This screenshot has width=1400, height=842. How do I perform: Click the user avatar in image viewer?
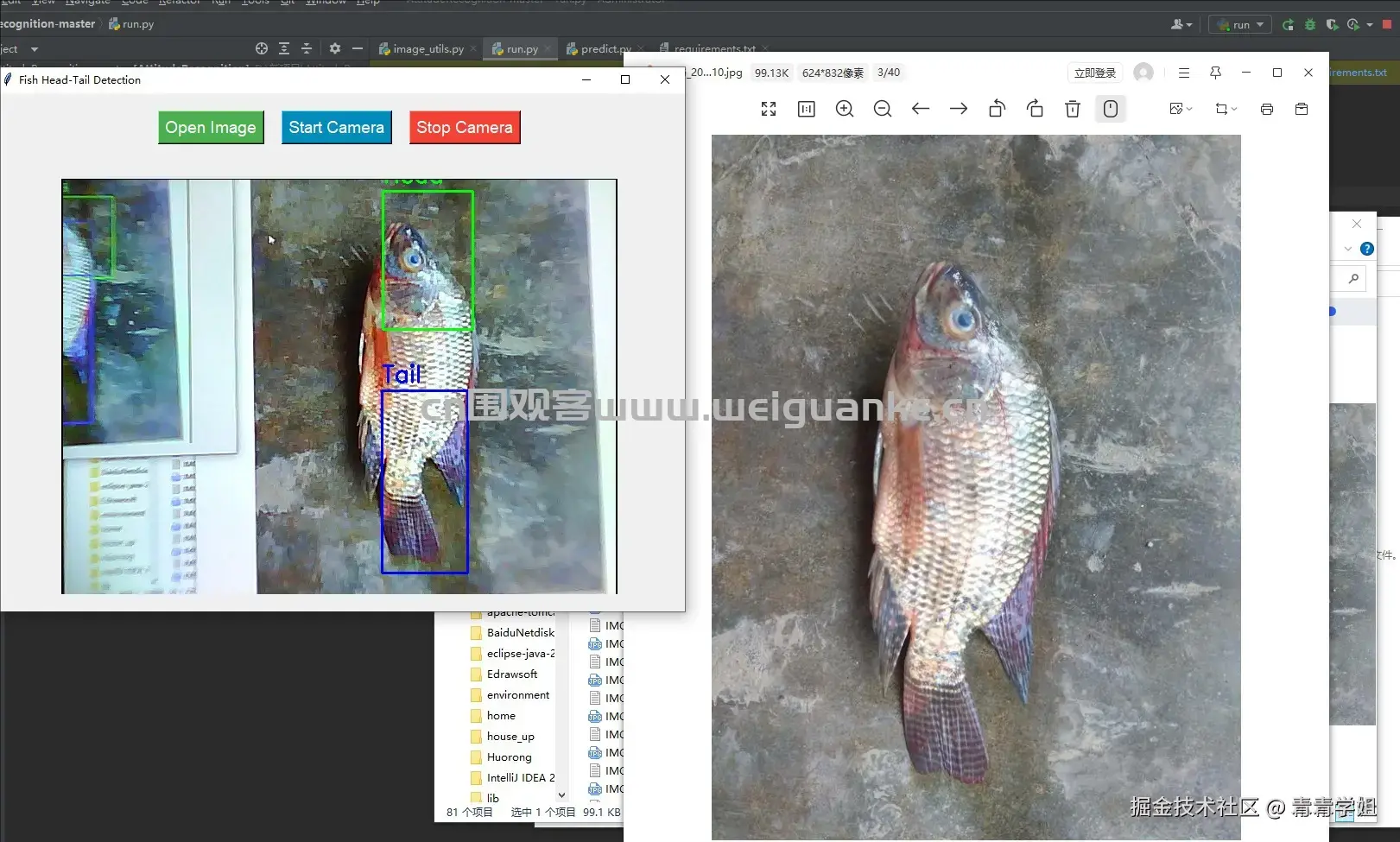(x=1143, y=73)
